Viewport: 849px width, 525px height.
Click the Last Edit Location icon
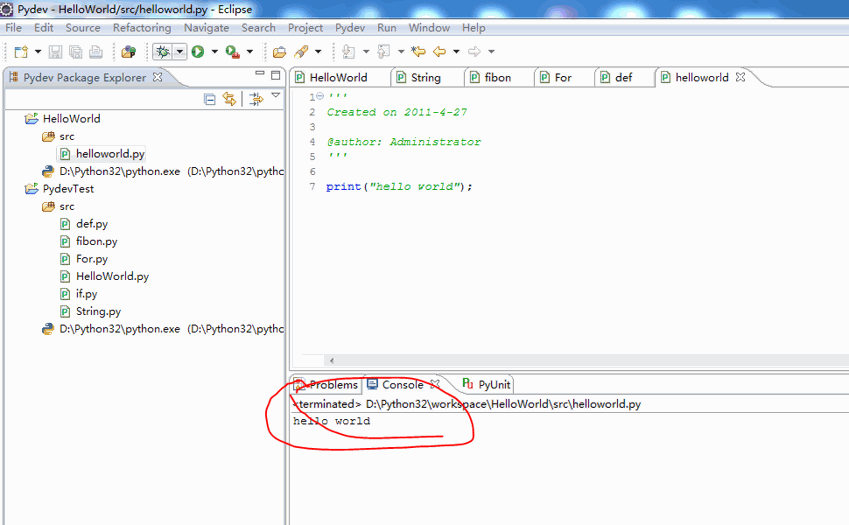(418, 52)
